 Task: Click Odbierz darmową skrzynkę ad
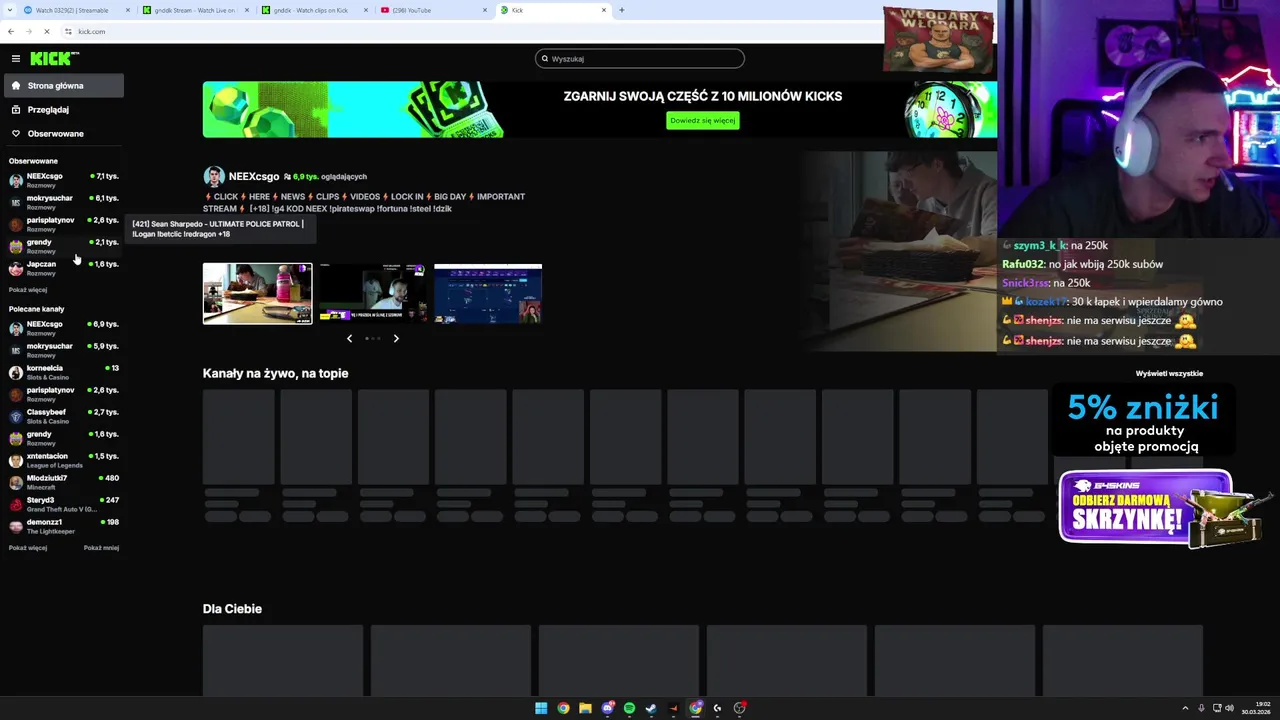point(1160,508)
